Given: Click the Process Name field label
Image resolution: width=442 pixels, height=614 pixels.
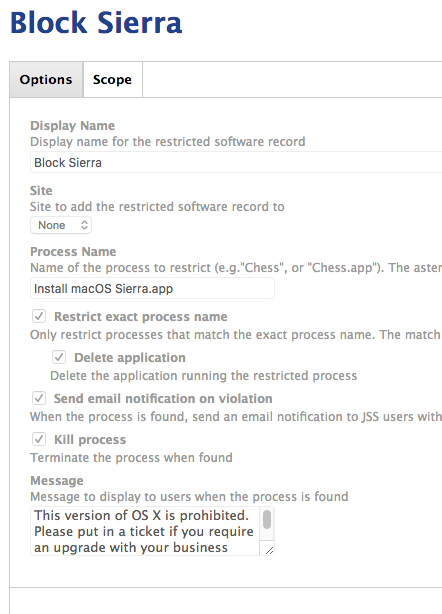Looking at the screenshot, I should tap(73, 251).
